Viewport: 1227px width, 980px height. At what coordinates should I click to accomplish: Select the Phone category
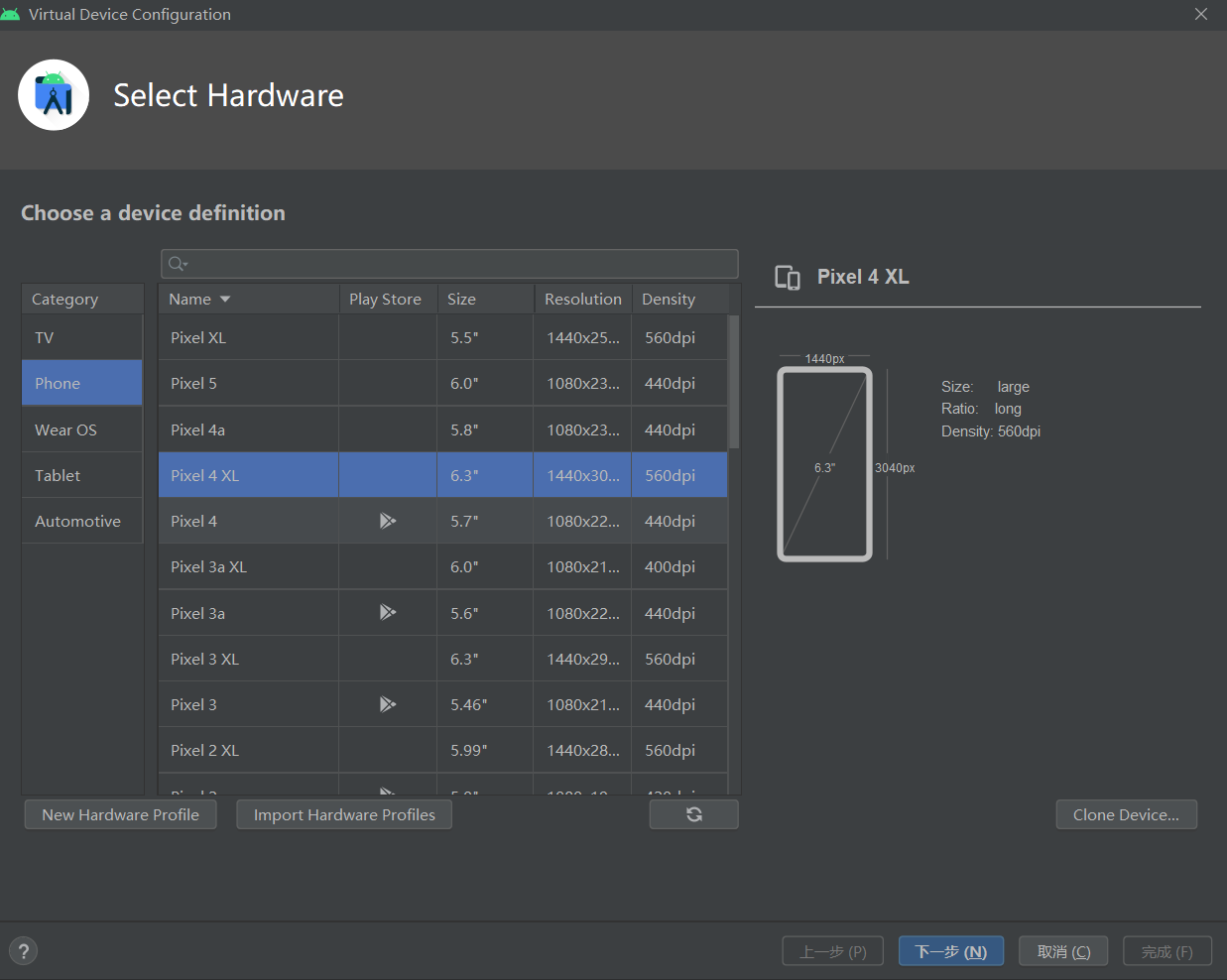pyautogui.click(x=82, y=383)
